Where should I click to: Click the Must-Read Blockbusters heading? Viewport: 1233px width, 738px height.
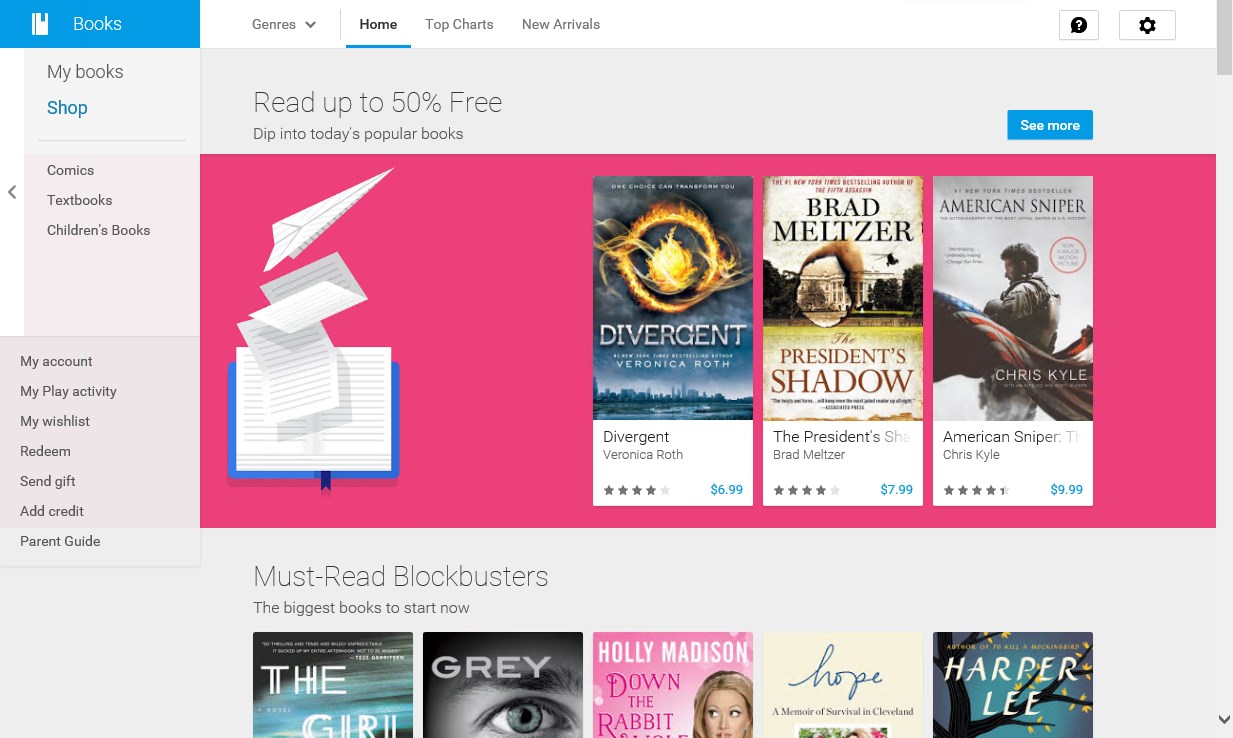[401, 577]
